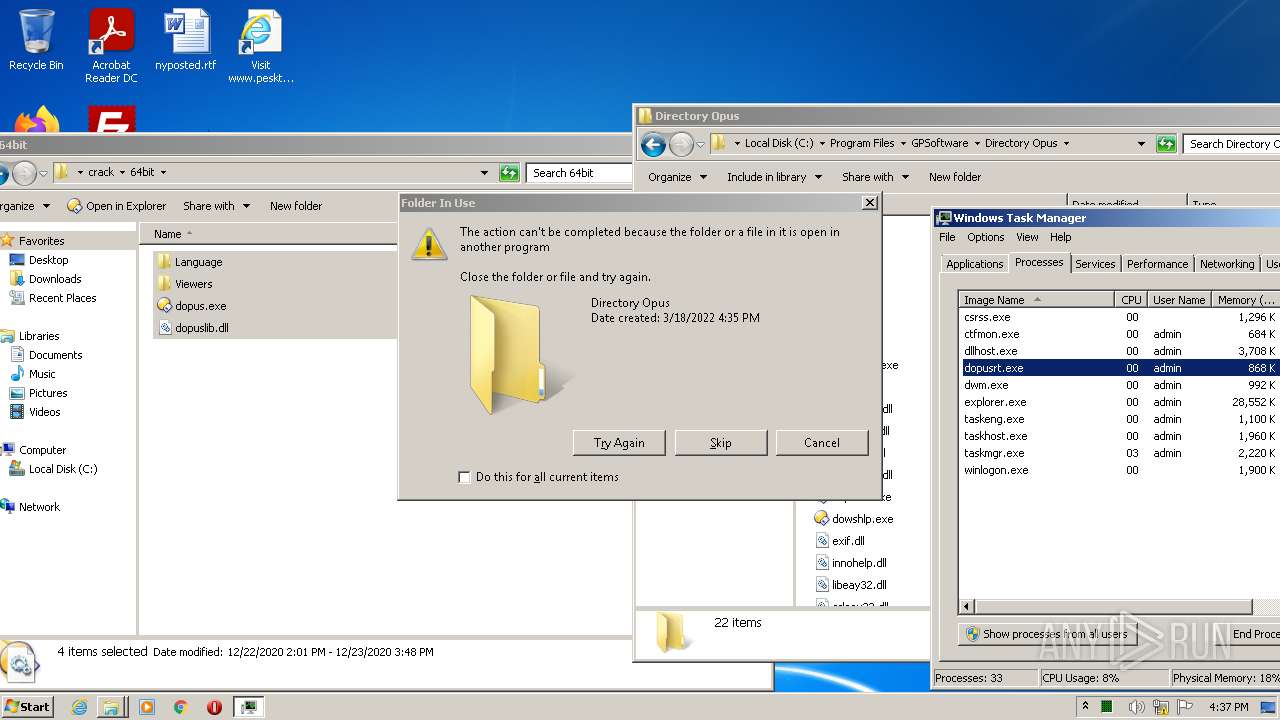The width and height of the screenshot is (1280, 720).
Task: Sort processes by Image Name column
Action: coord(1036,300)
